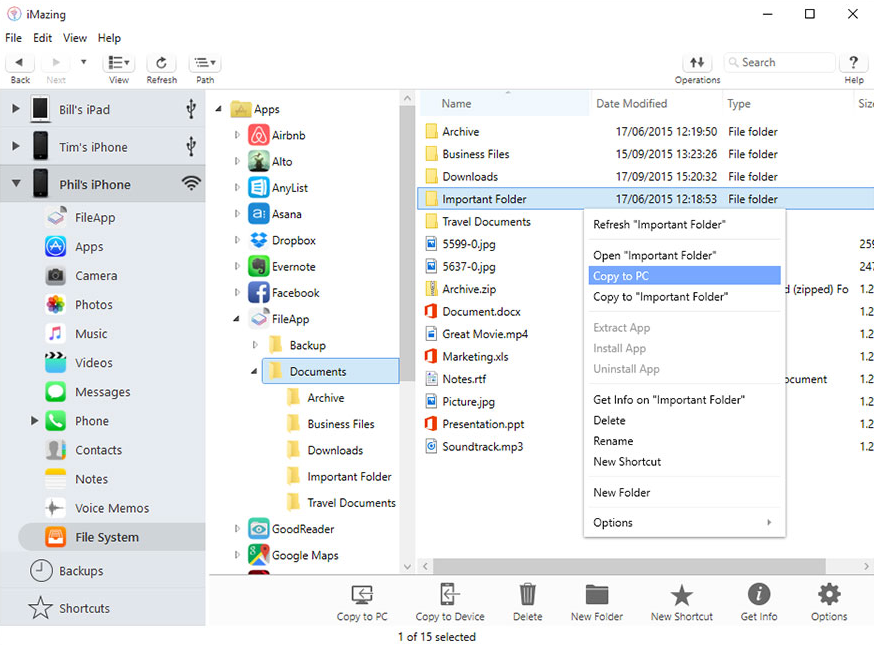This screenshot has width=874, height=645.
Task: Expand the Phone sidebar item
Action: coord(35,420)
